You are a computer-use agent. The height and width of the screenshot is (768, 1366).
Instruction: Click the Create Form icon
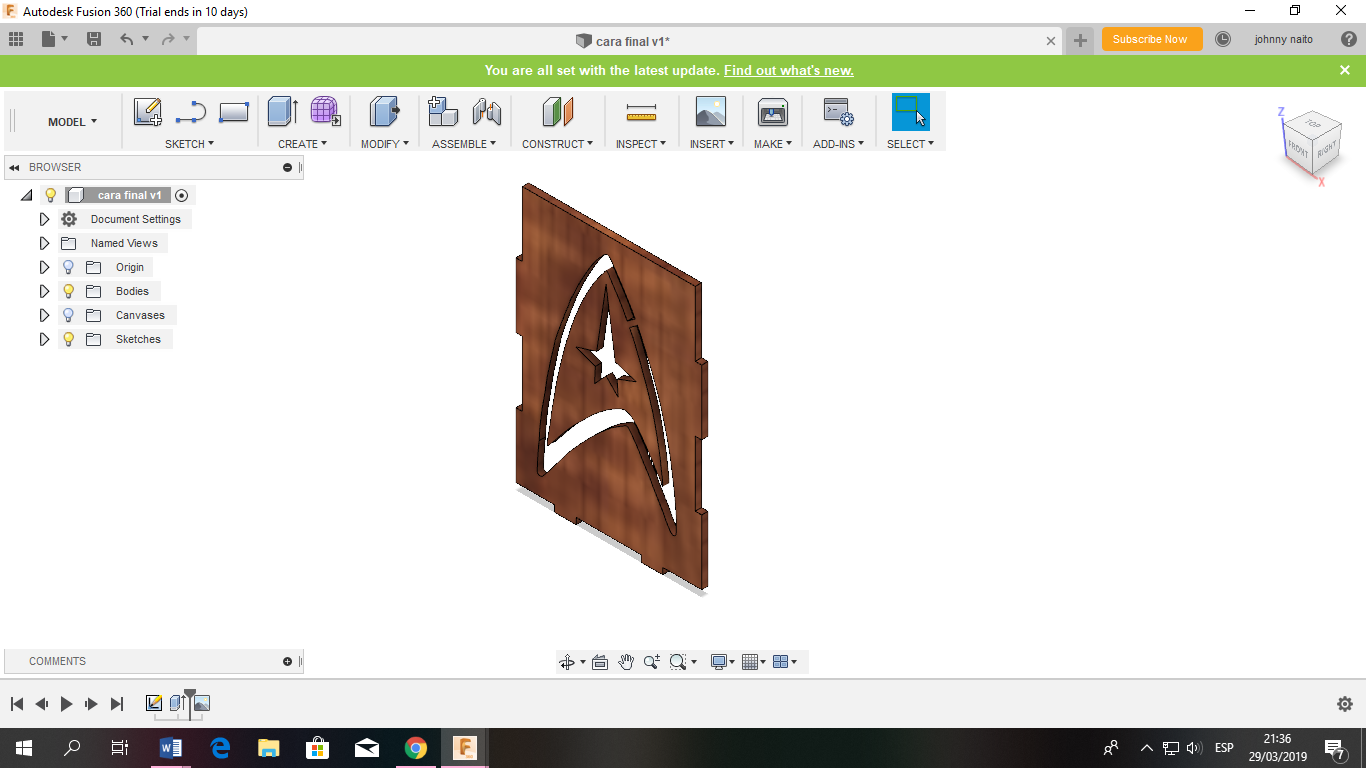tap(325, 111)
